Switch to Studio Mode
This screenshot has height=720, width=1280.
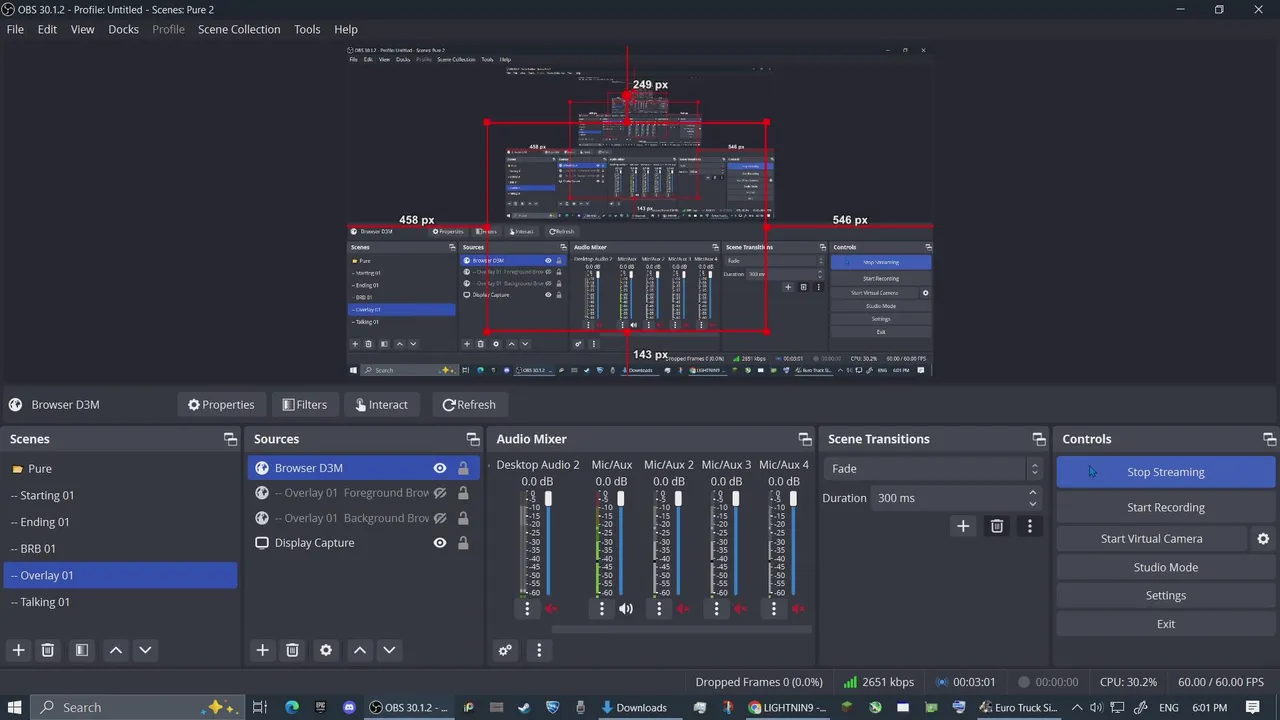click(x=1166, y=567)
